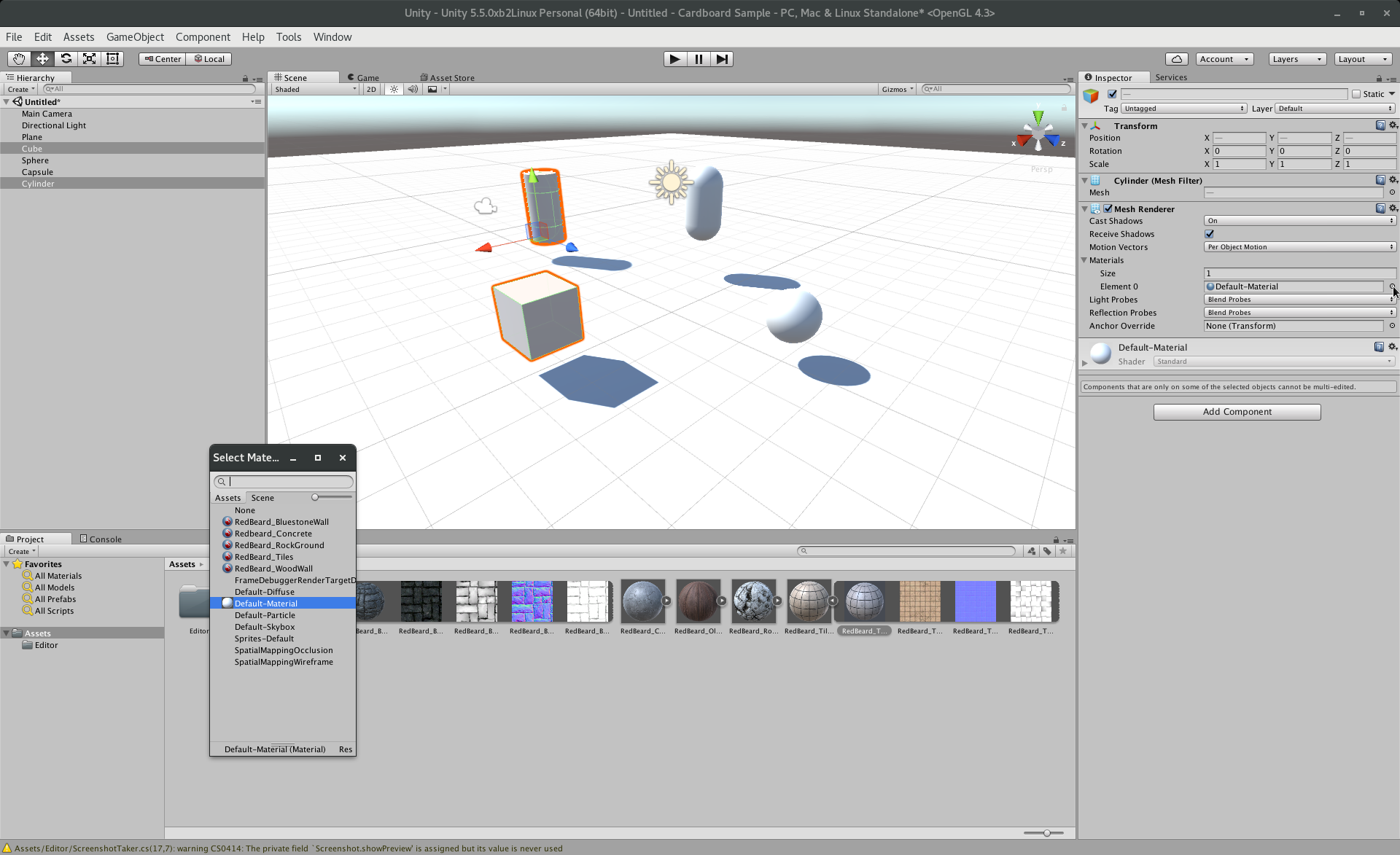Open the Cloud services icon
Image resolution: width=1400 pixels, height=855 pixels.
[x=1176, y=59]
